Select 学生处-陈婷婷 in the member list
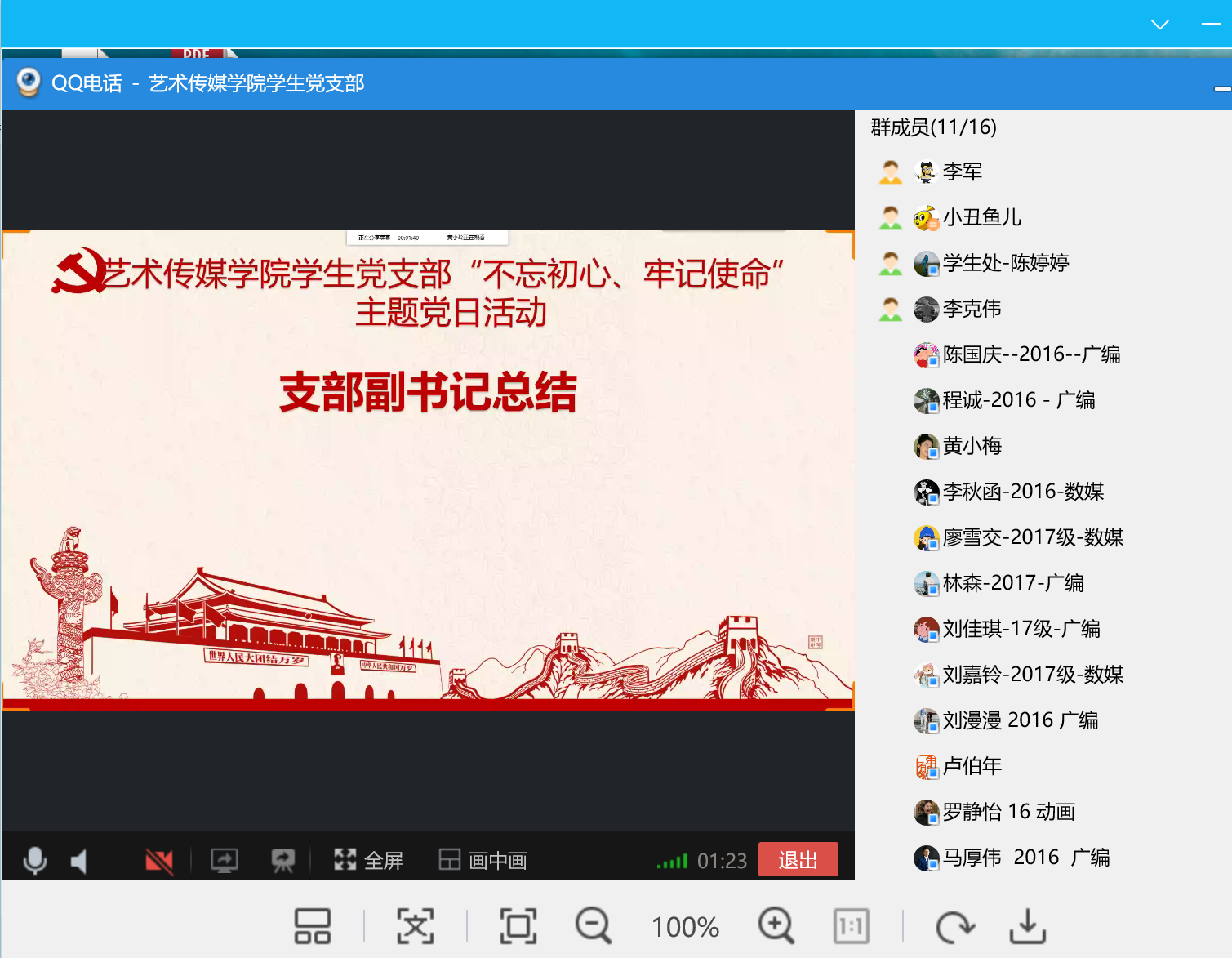This screenshot has height=958, width=1232. pyautogui.click(x=1005, y=263)
